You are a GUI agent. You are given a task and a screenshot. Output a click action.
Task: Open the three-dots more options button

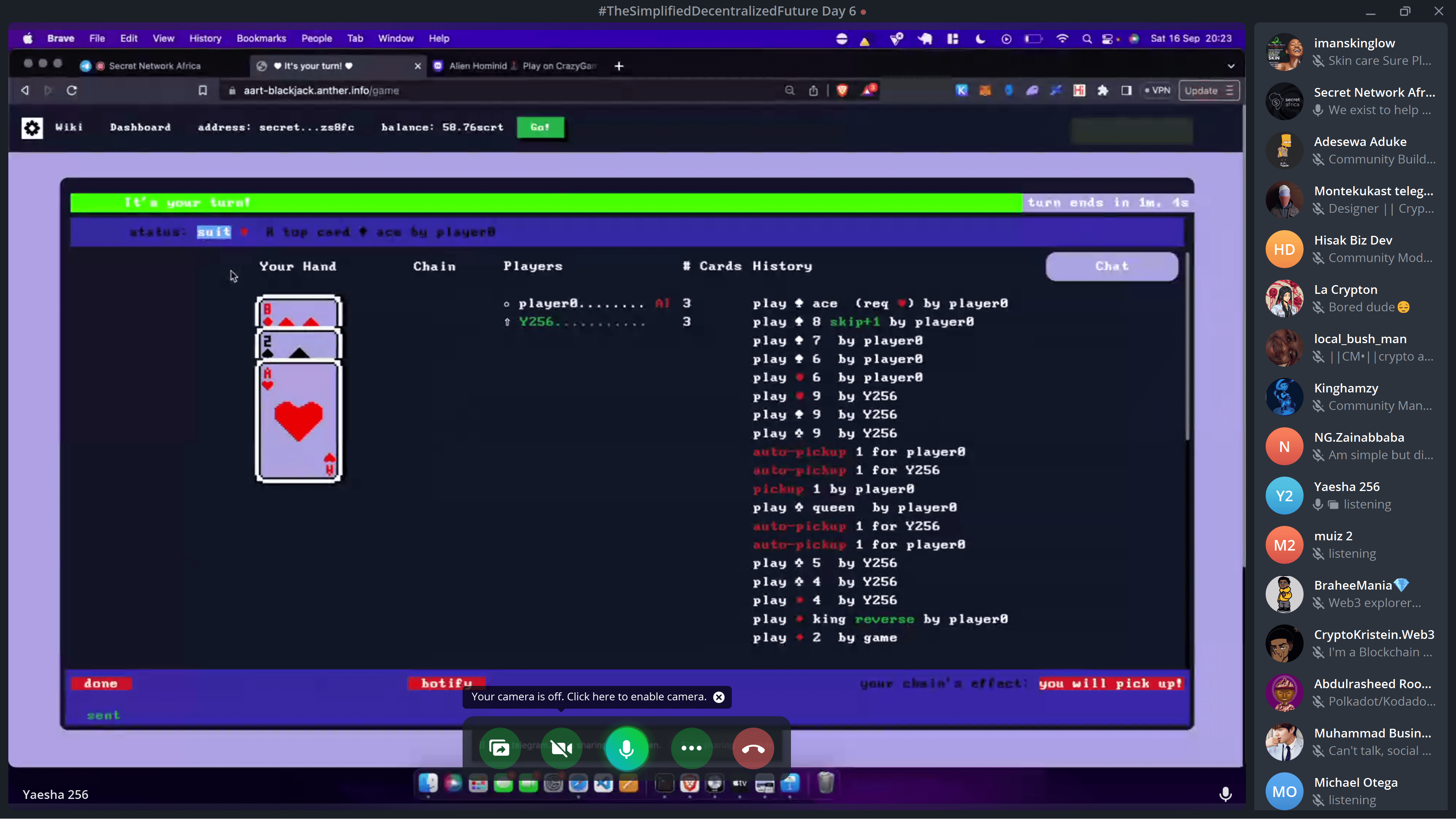691,748
